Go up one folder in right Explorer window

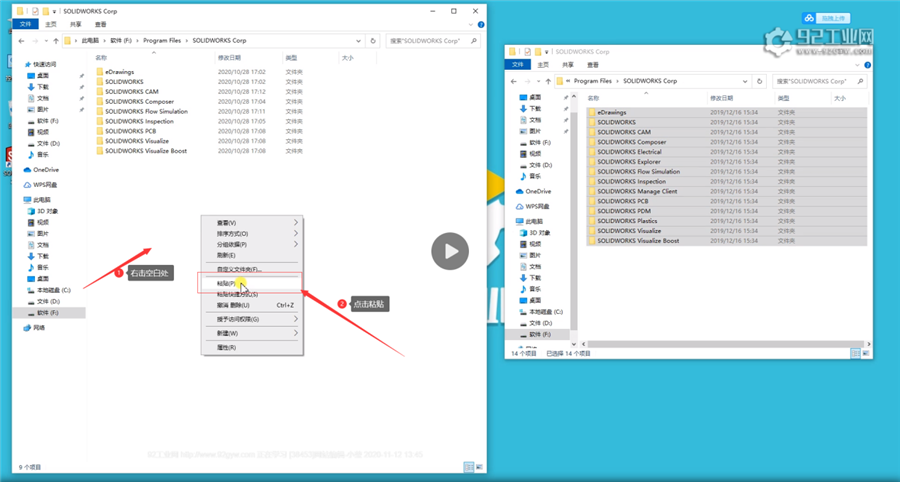click(x=548, y=81)
